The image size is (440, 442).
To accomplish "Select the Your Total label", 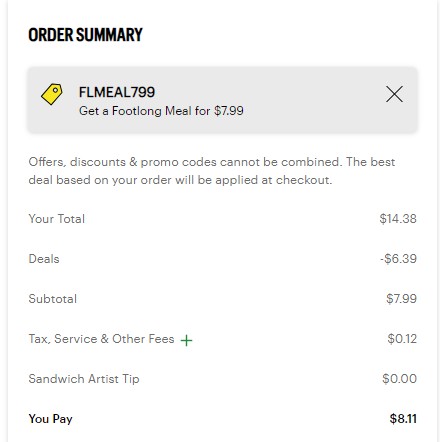I will (57, 219).
